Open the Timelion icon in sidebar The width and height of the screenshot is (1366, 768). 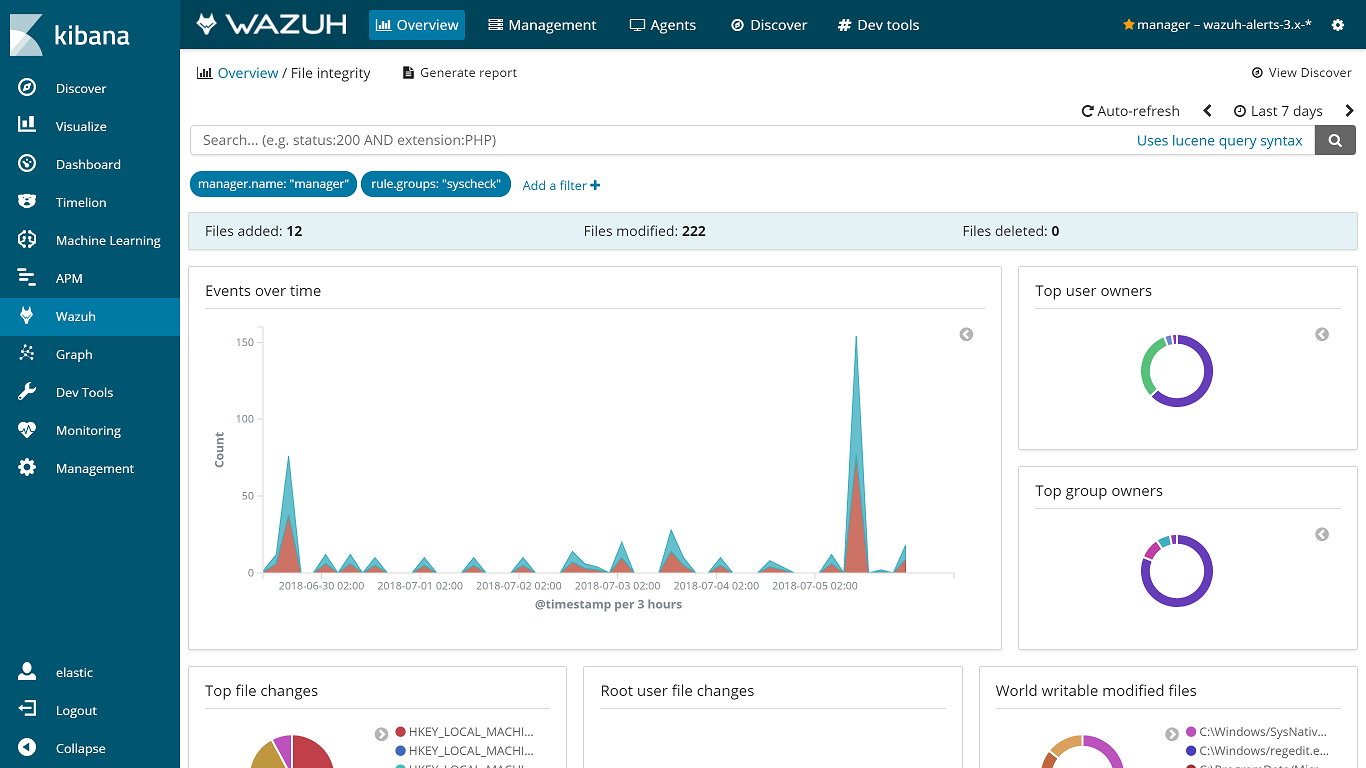point(27,202)
